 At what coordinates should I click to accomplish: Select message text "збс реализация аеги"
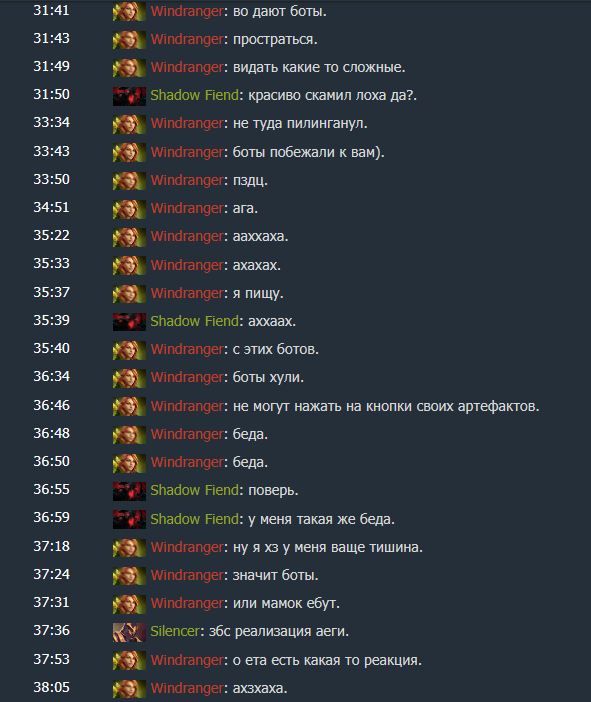(x=277, y=631)
